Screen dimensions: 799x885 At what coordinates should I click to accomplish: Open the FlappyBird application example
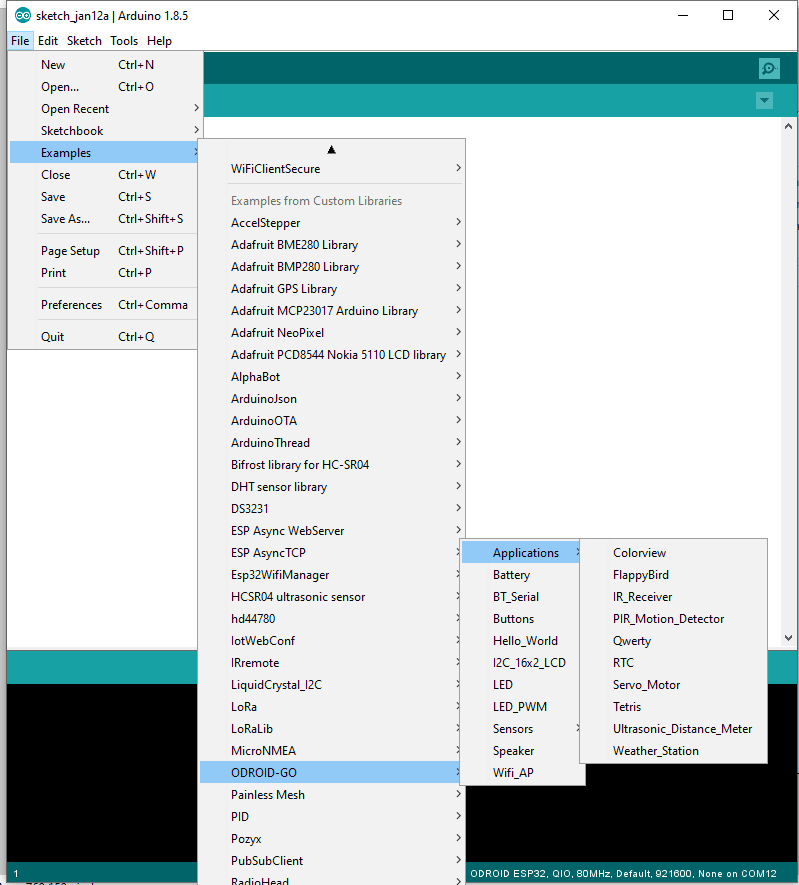[x=674, y=575]
